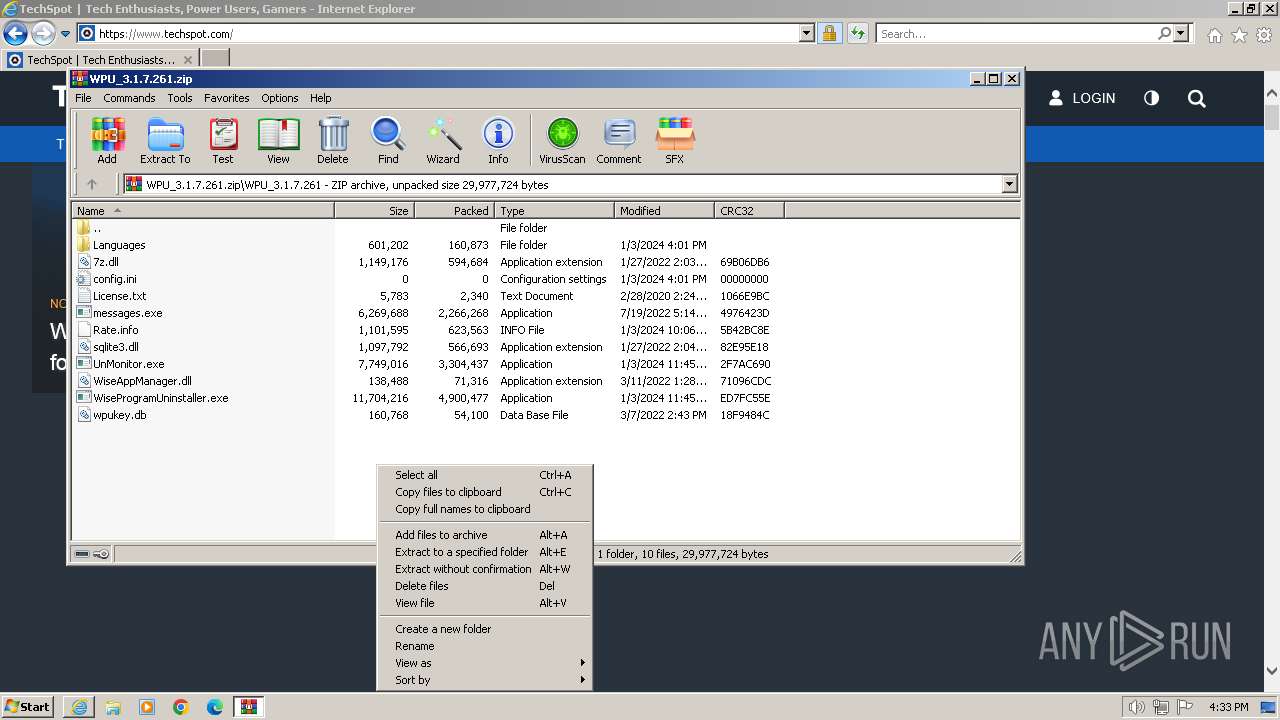Open the WinRAR File menu
This screenshot has height=720, width=1280.
point(83,98)
